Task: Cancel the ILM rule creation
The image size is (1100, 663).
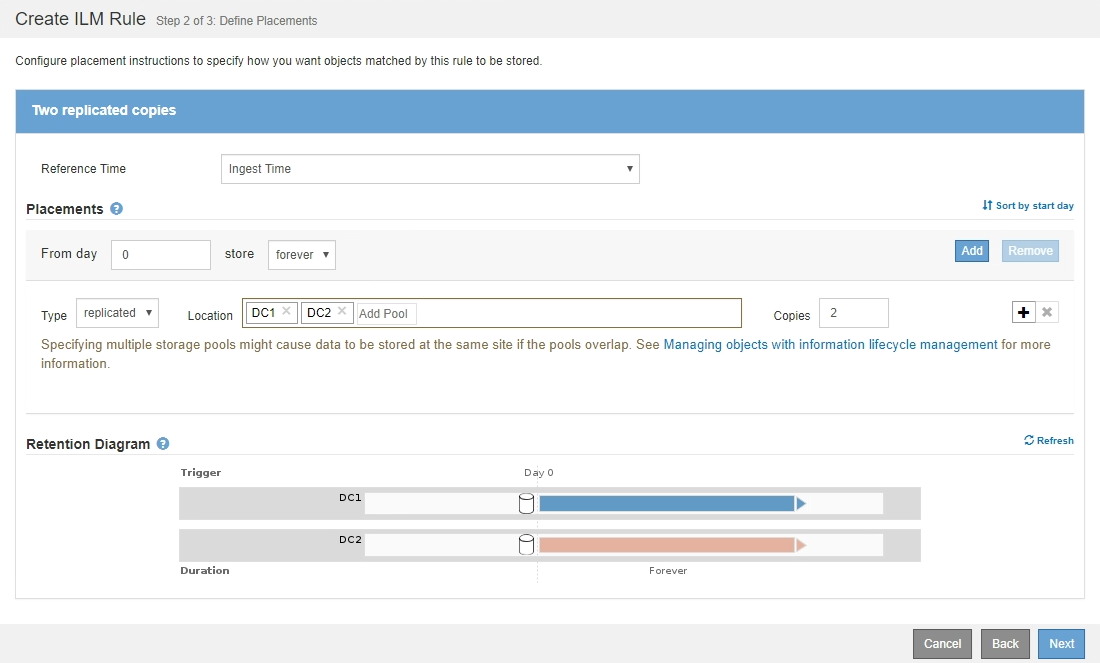Action: tap(942, 644)
